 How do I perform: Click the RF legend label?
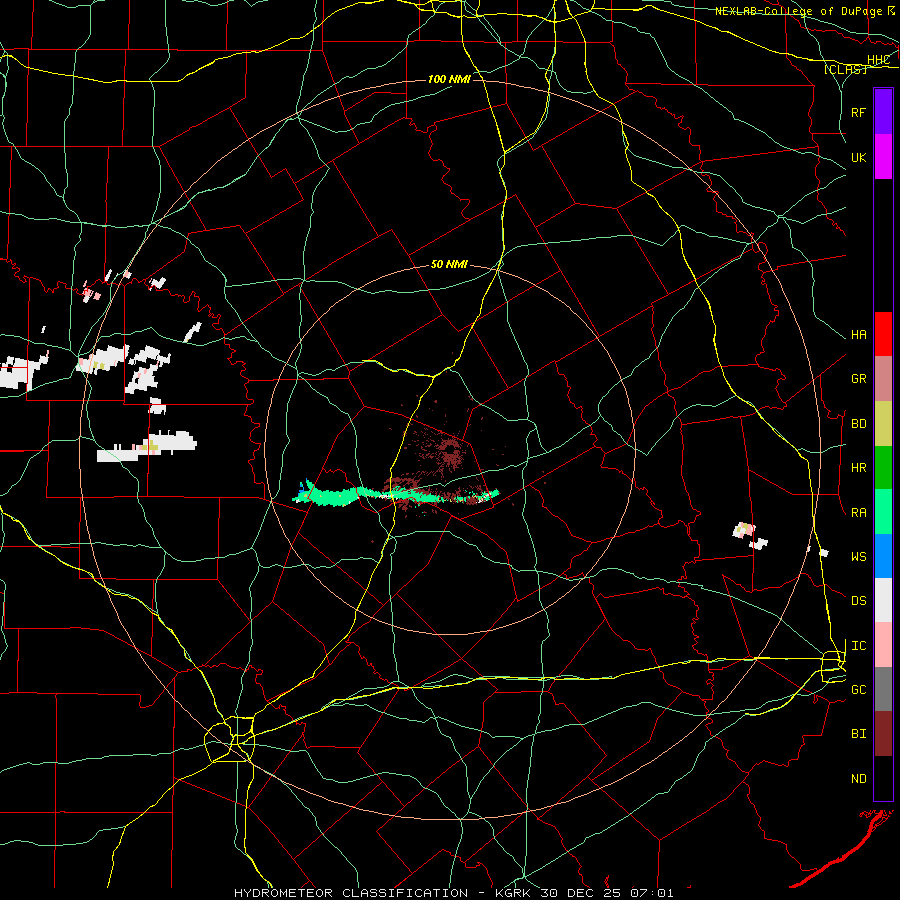click(858, 112)
